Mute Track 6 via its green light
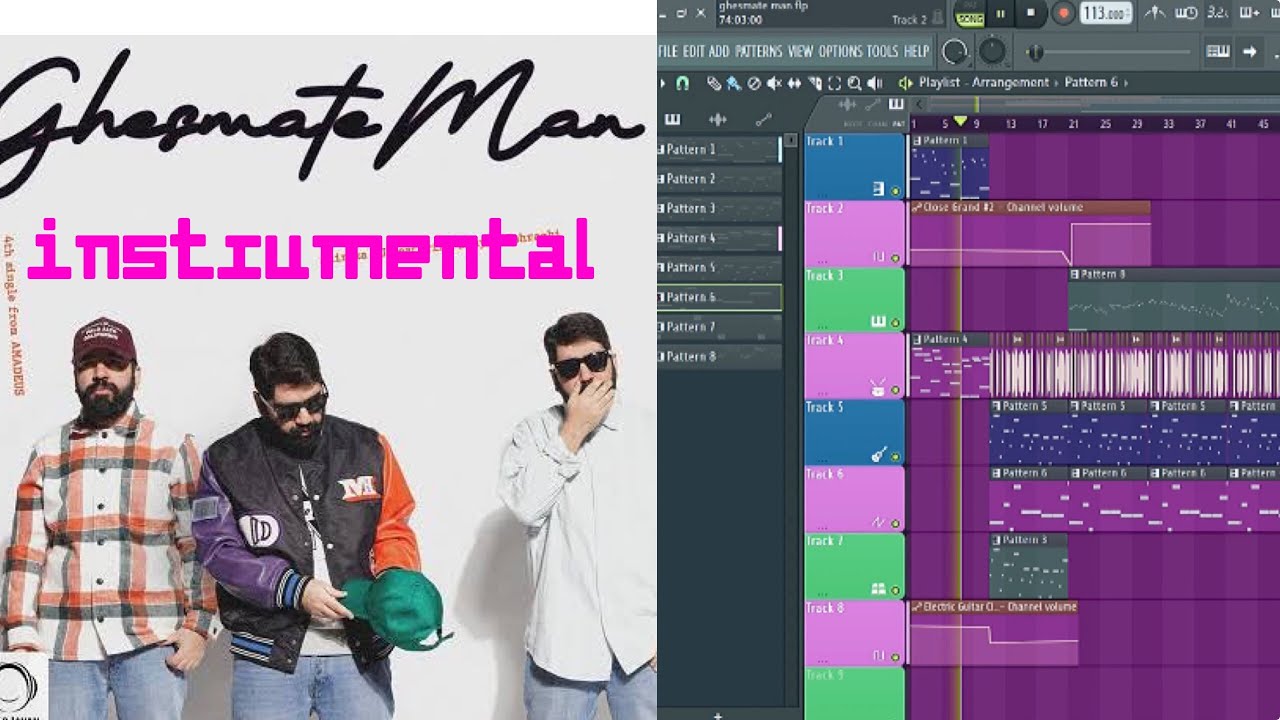Viewport: 1280px width, 720px height. tap(896, 524)
